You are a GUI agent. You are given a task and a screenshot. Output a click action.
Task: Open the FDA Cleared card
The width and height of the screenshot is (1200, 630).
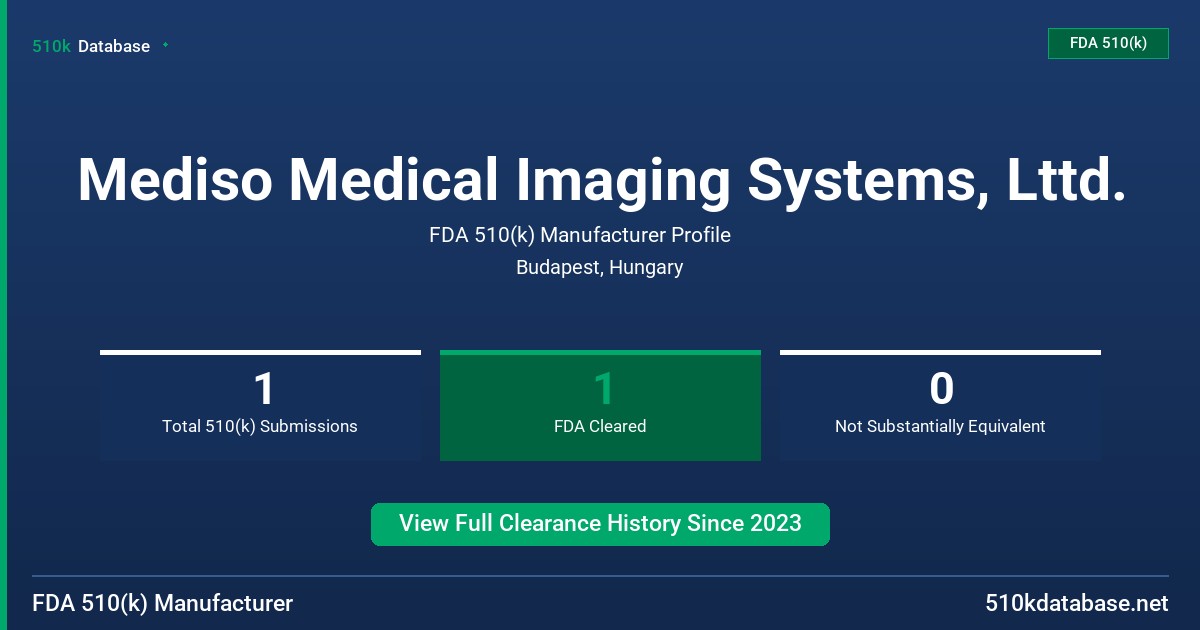click(600, 405)
